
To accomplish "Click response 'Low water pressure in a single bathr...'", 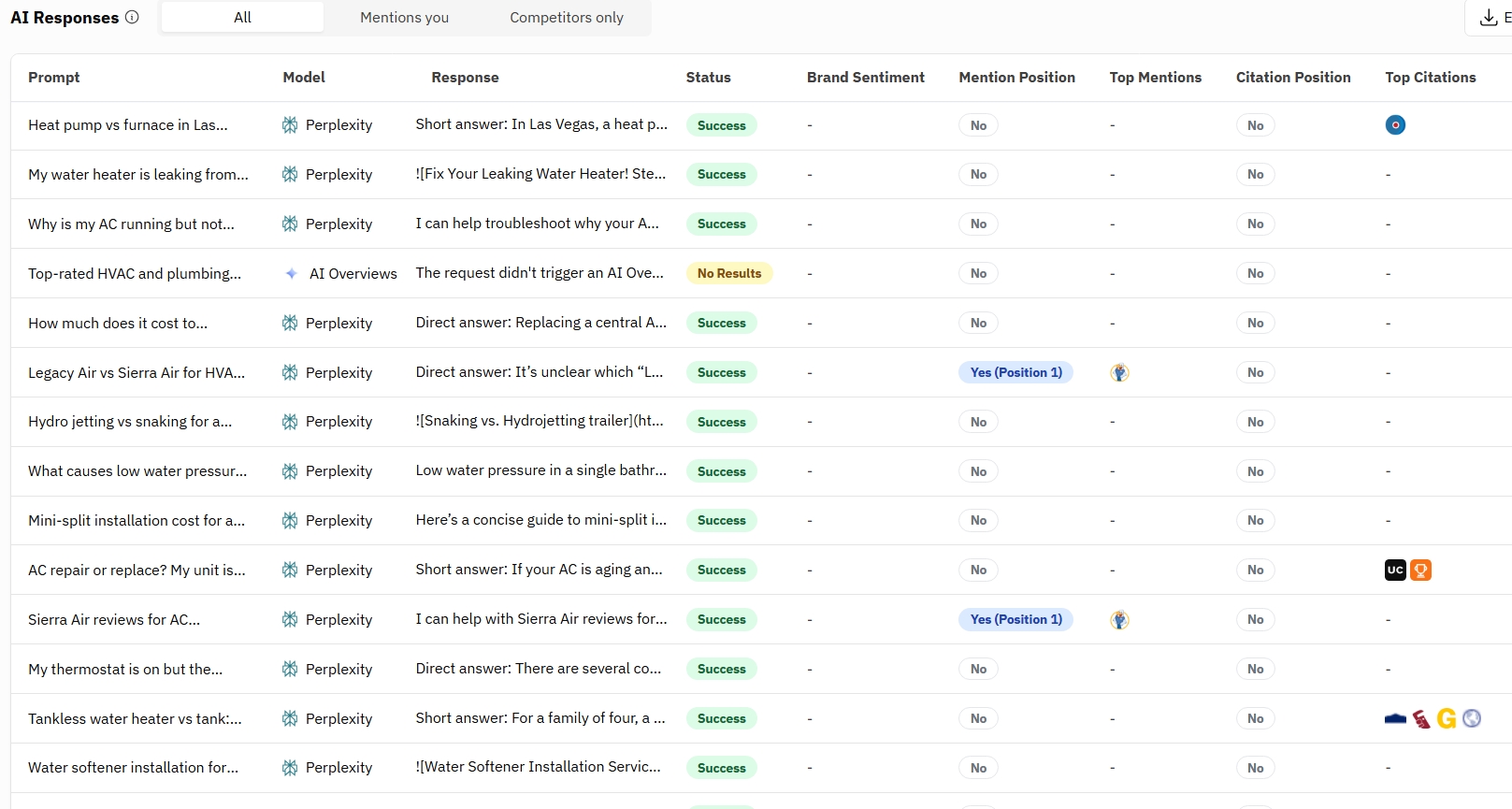I will [540, 470].
